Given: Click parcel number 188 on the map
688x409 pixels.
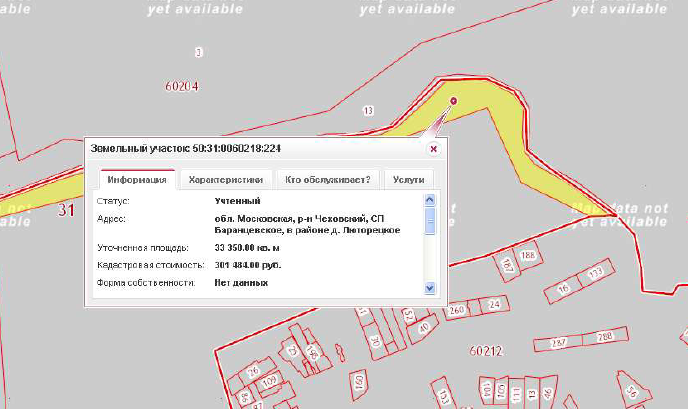Looking at the screenshot, I should coord(528,256).
